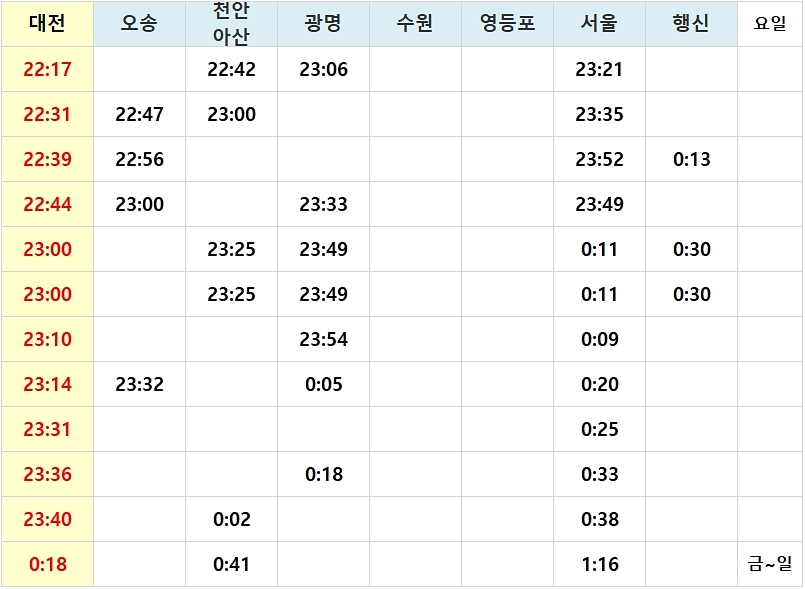Select the red 0:18 대전 departure time
805x589 pixels.
tap(47, 564)
